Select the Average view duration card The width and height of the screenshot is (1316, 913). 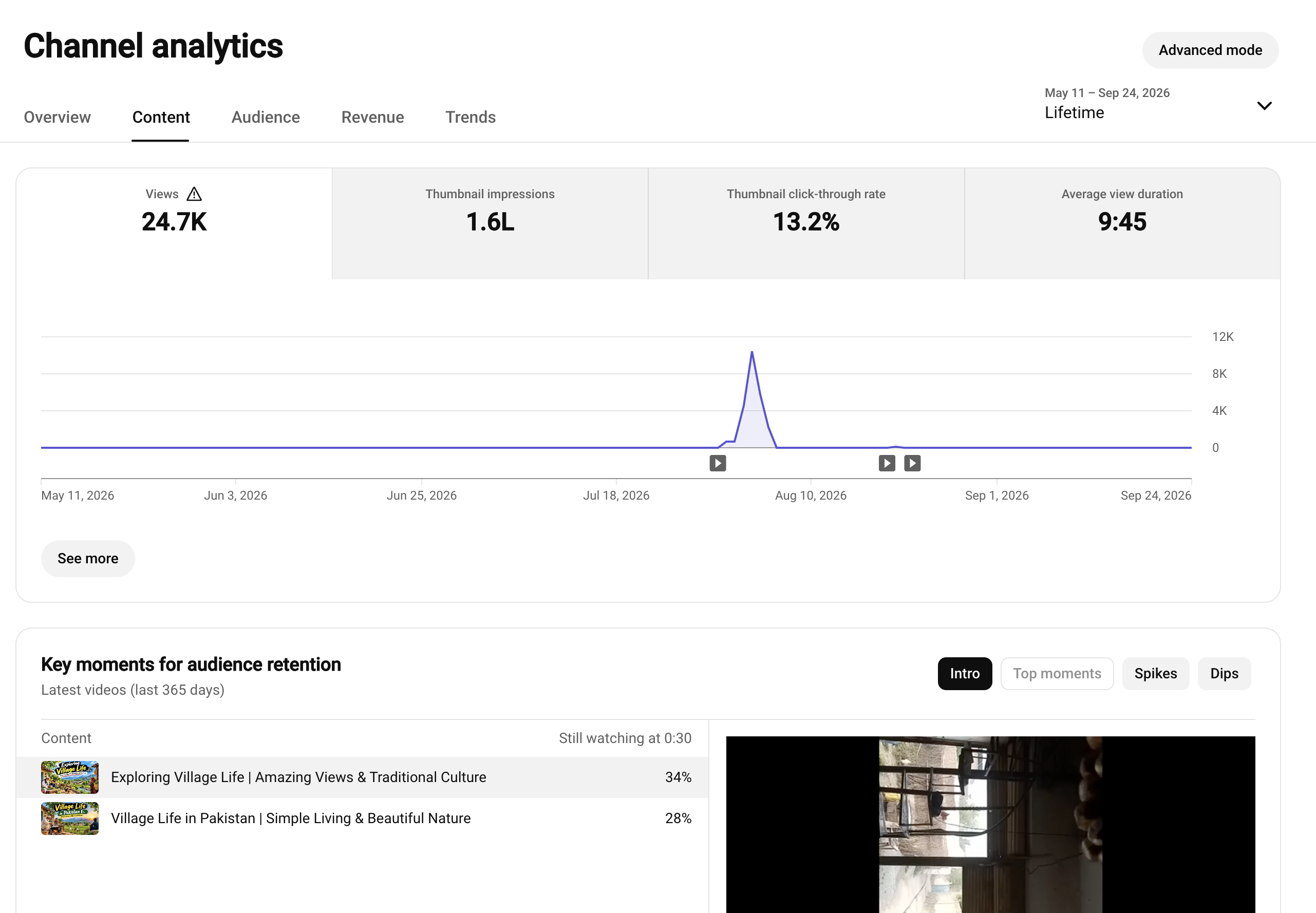(1122, 224)
